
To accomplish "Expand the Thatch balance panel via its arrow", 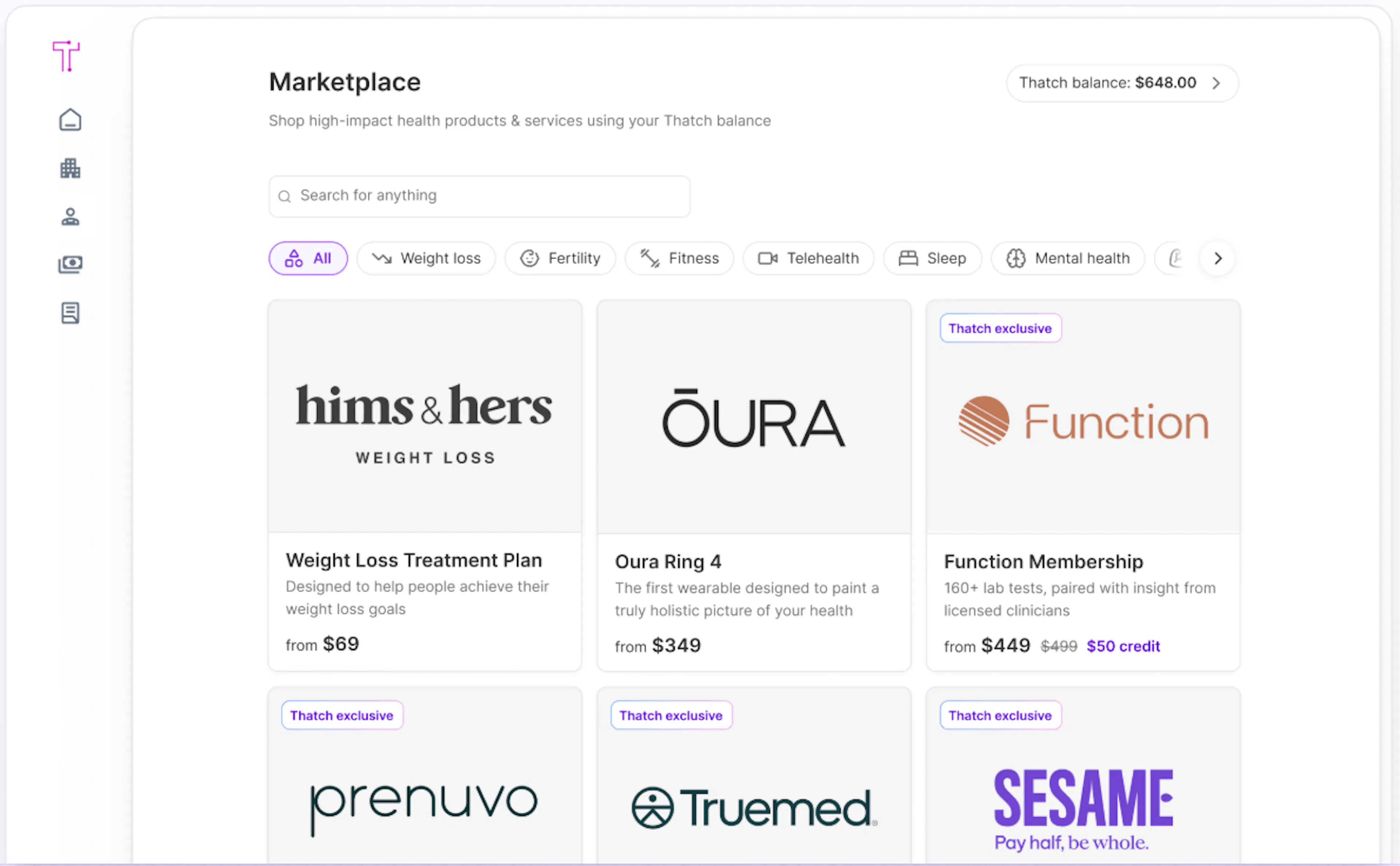I will 1216,83.
